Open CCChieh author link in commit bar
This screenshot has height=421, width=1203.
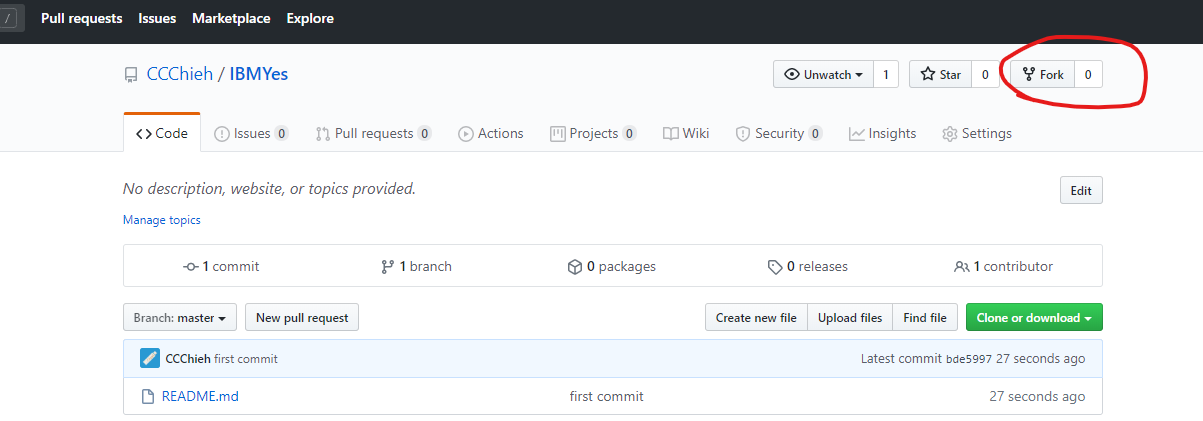click(x=188, y=359)
